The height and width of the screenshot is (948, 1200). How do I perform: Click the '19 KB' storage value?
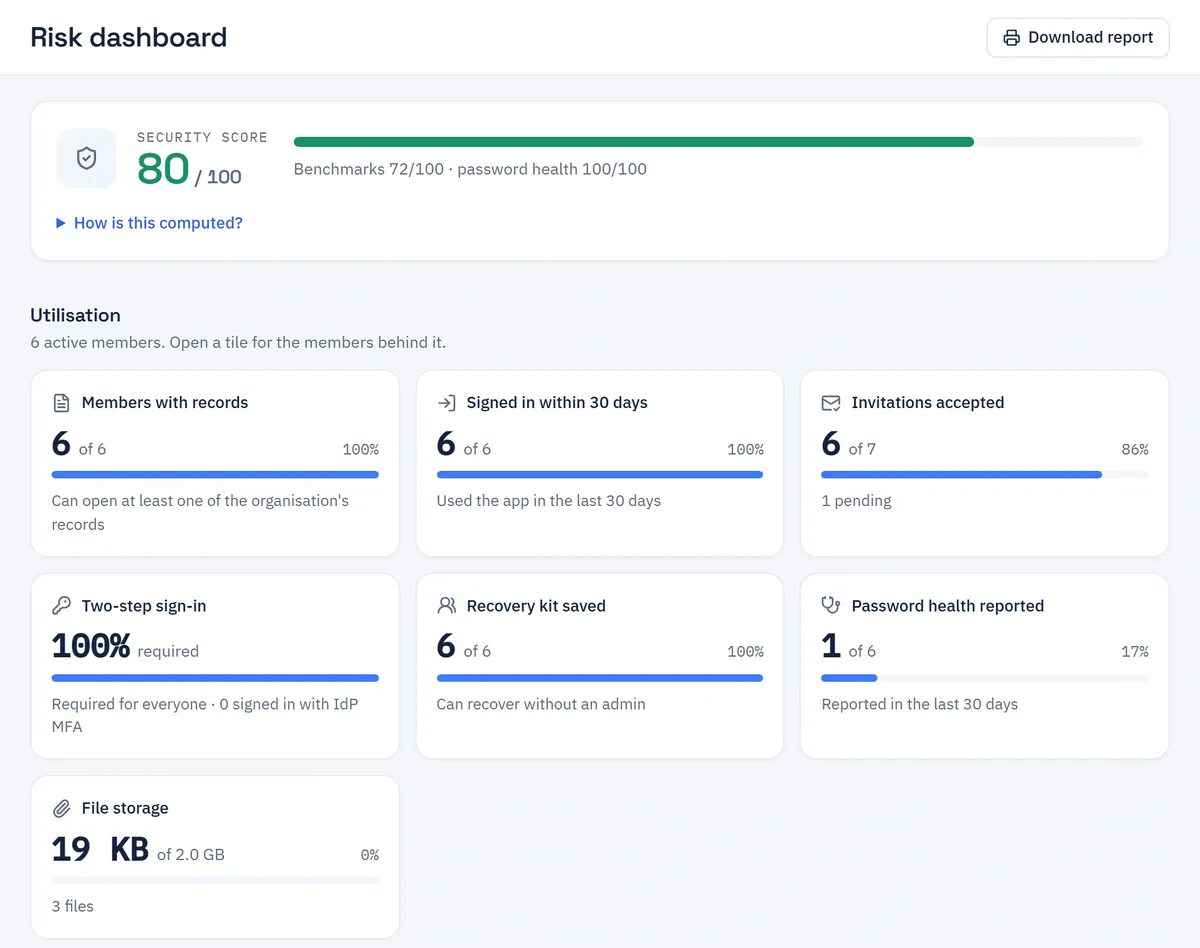[100, 850]
